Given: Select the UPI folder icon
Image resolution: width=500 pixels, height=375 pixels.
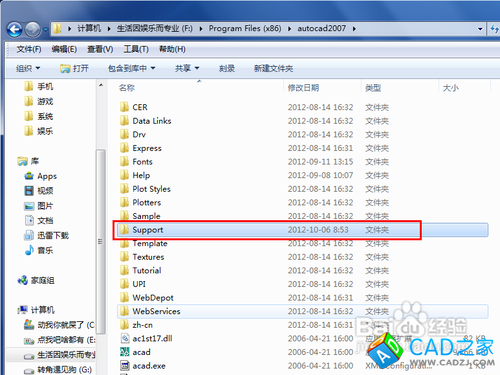Looking at the screenshot, I should (x=124, y=284).
